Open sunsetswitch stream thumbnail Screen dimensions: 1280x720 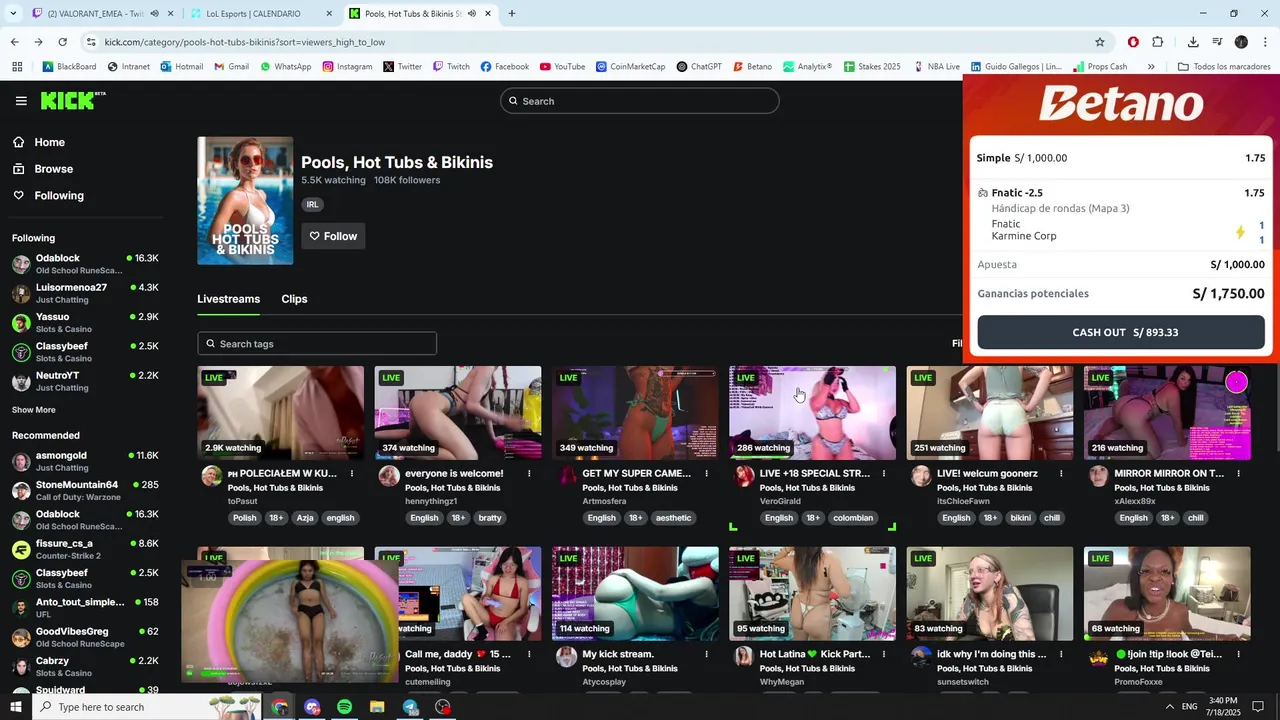point(990,593)
